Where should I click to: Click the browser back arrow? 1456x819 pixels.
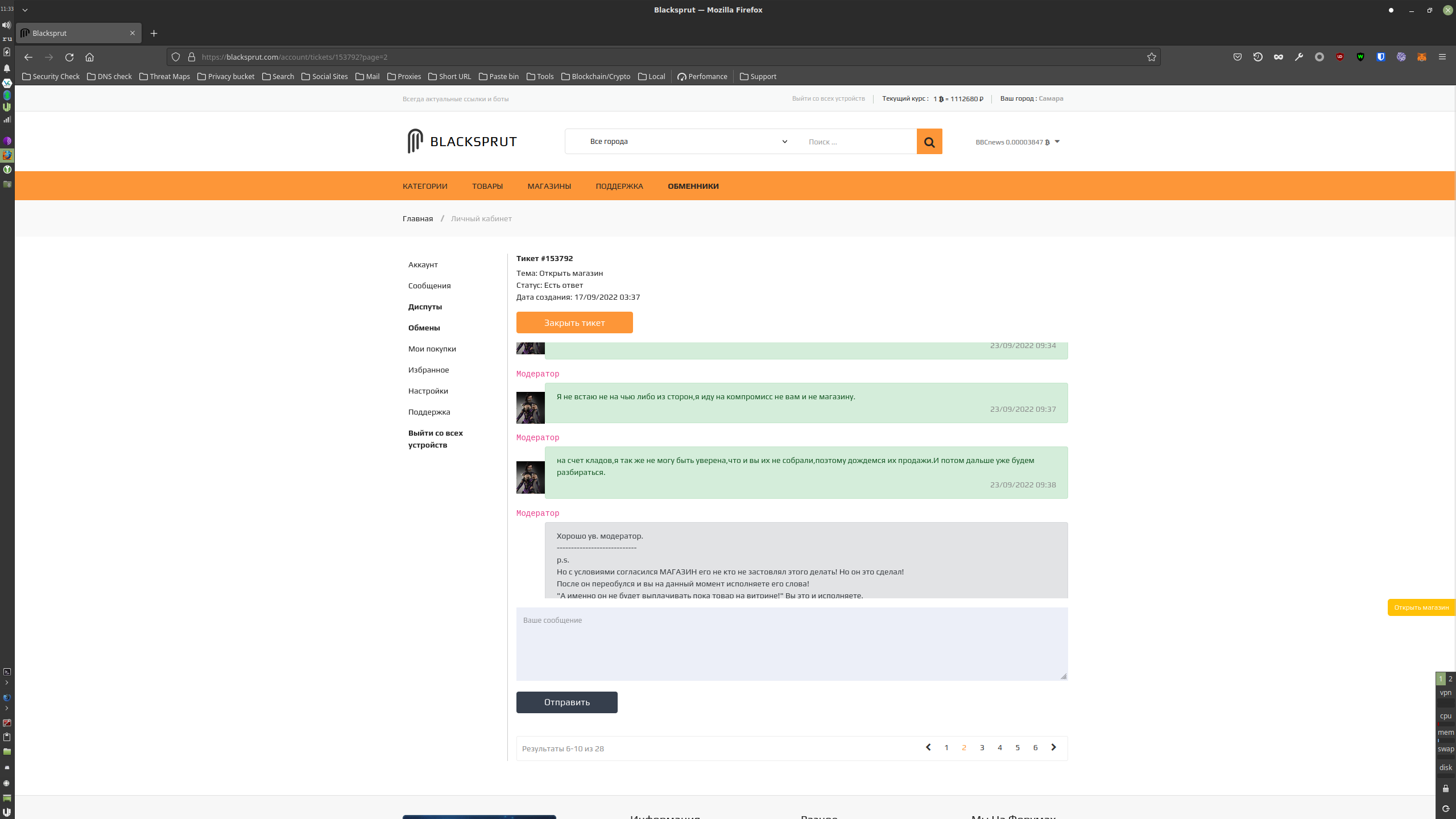click(28, 57)
